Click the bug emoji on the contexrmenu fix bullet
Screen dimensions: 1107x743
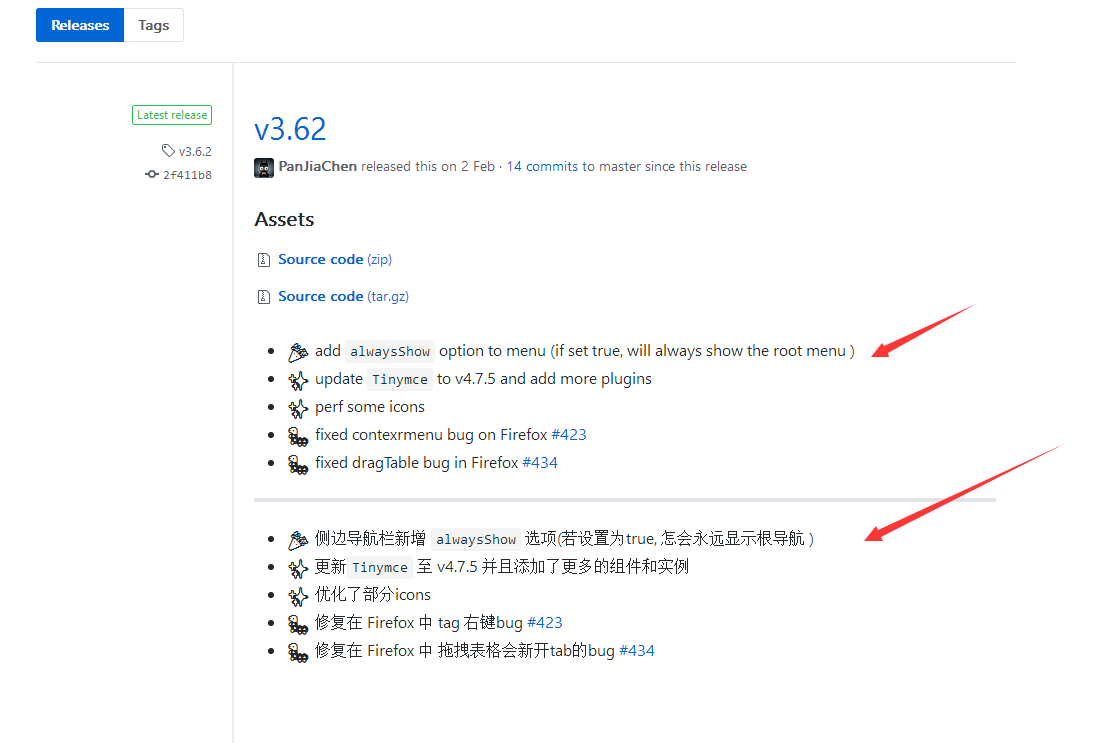tap(298, 435)
